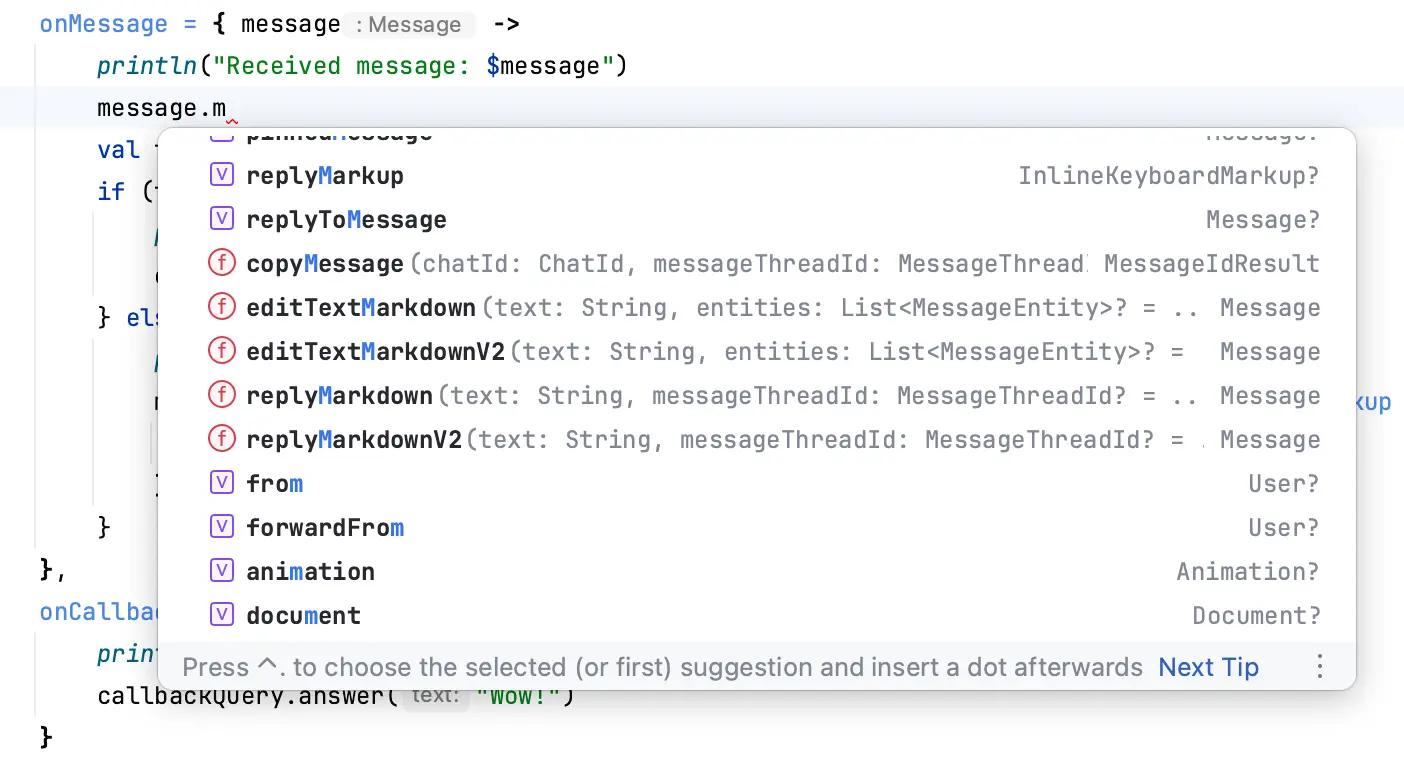The width and height of the screenshot is (1404, 762).
Task: Click the function icon beside editTextMarkdownV2
Action: pyautogui.click(x=221, y=350)
